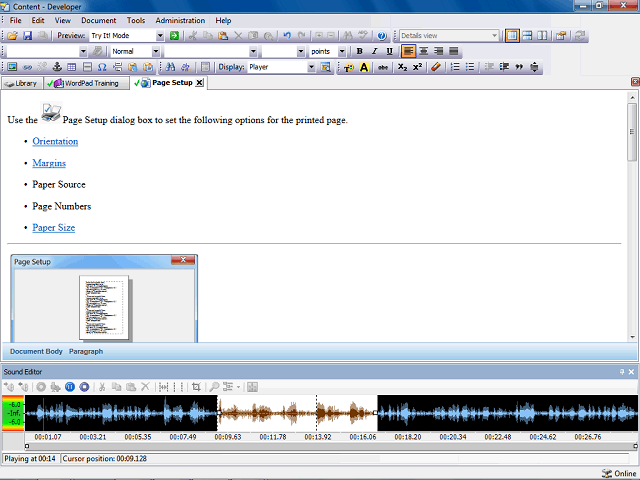Image resolution: width=640 pixels, height=480 pixels.
Task: Open view properties icon next to split views
Action: [x=561, y=36]
